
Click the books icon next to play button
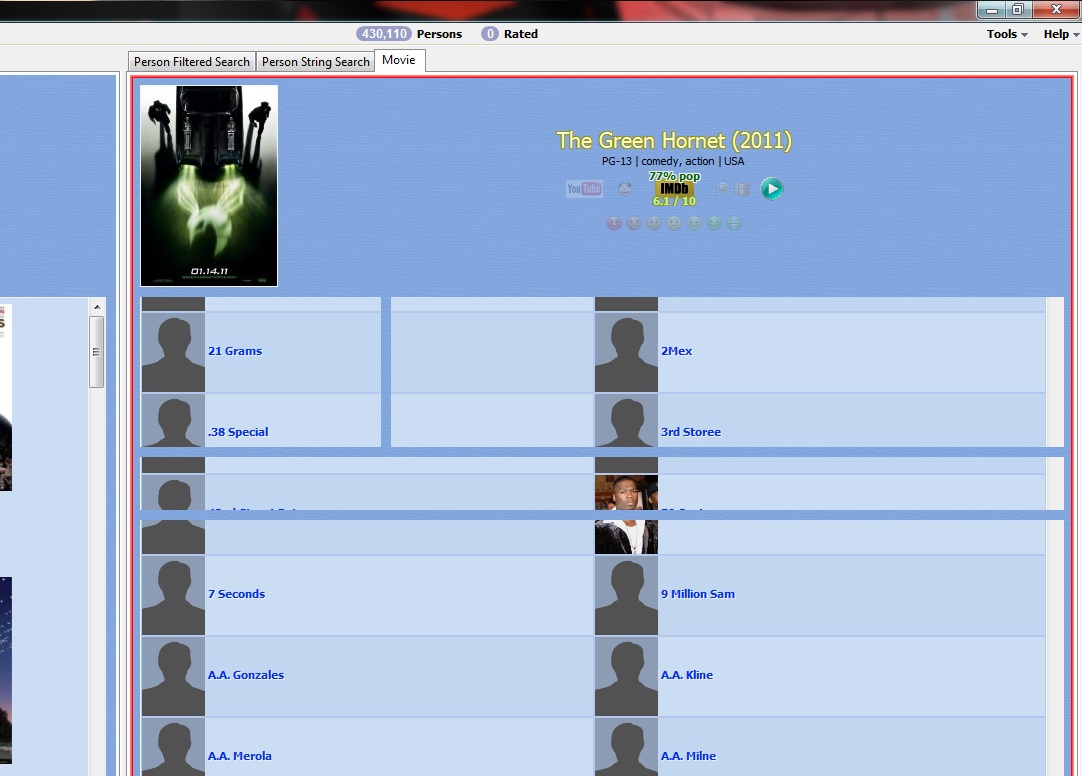pos(742,188)
